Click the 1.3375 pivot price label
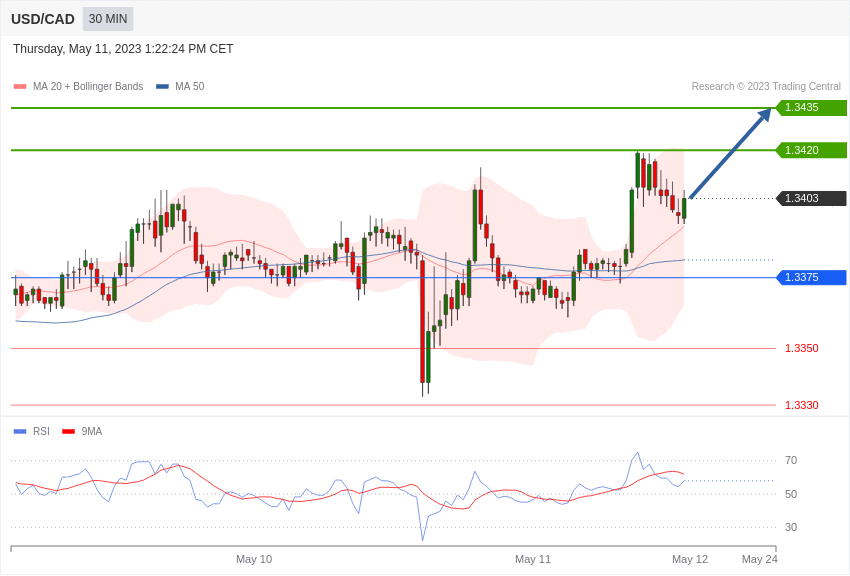The height and width of the screenshot is (576, 850). [811, 277]
